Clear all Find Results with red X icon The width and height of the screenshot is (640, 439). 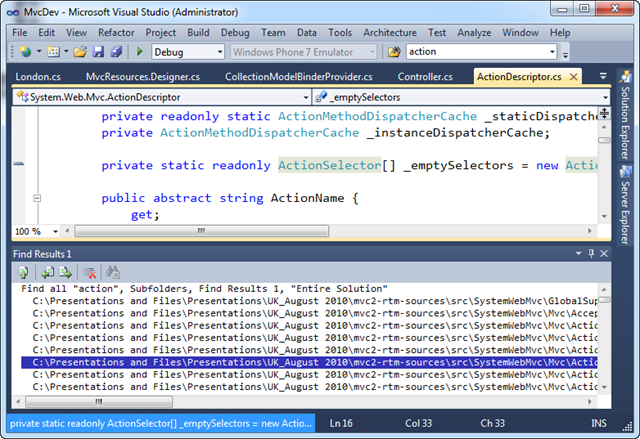point(89,273)
